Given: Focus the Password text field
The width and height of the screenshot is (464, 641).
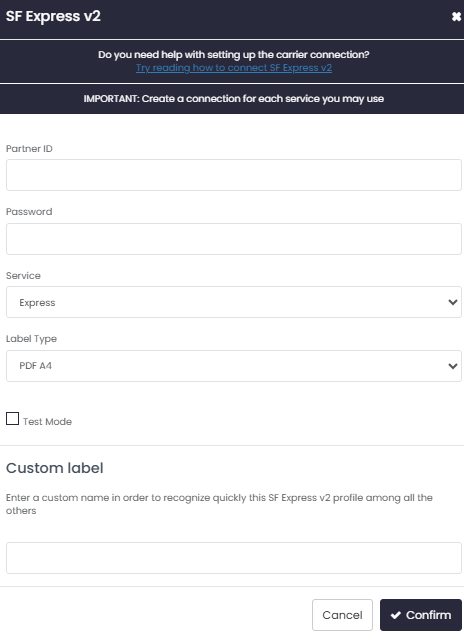Looking at the screenshot, I should tap(234, 239).
